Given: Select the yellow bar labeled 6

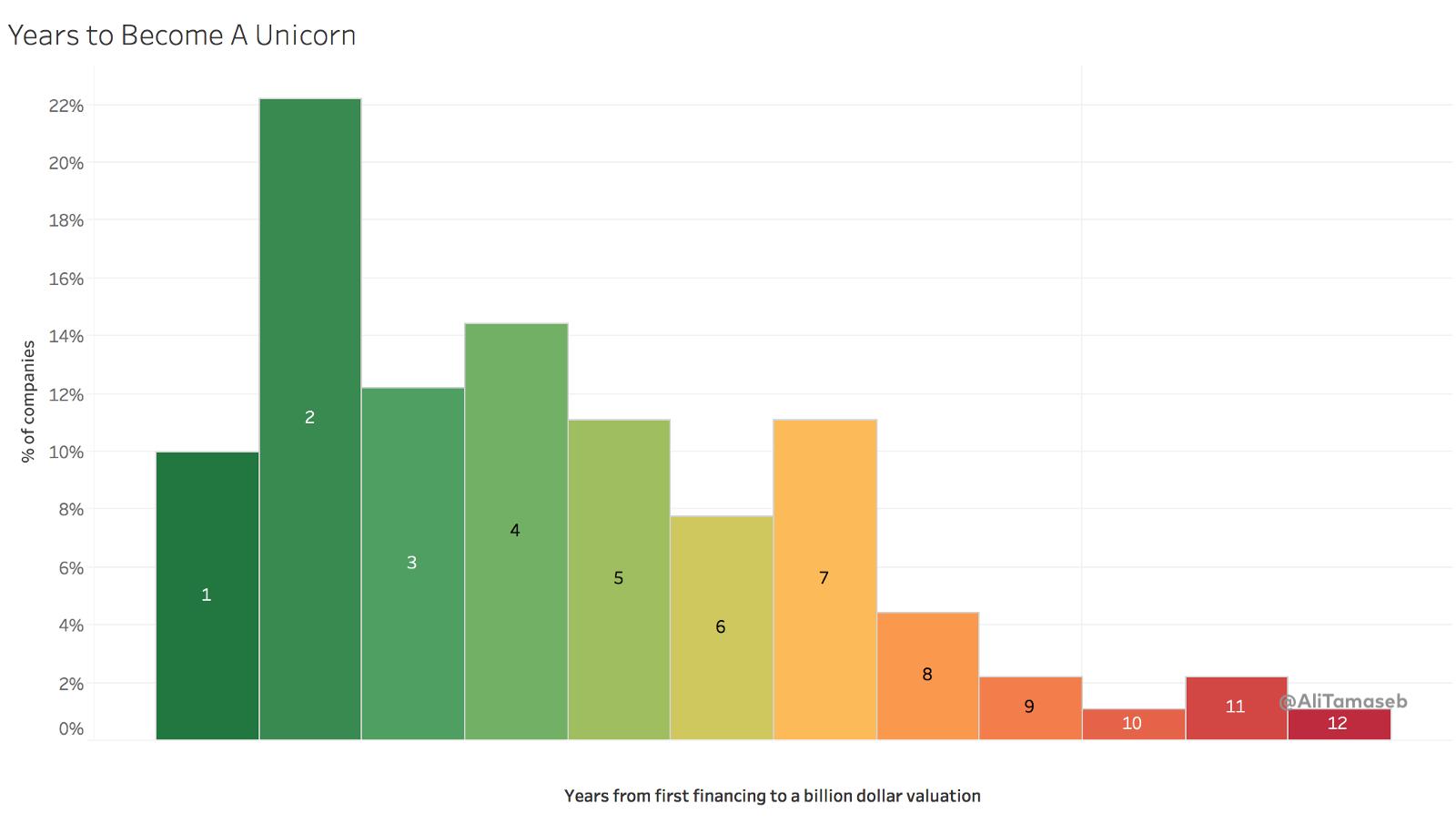Looking at the screenshot, I should [721, 627].
